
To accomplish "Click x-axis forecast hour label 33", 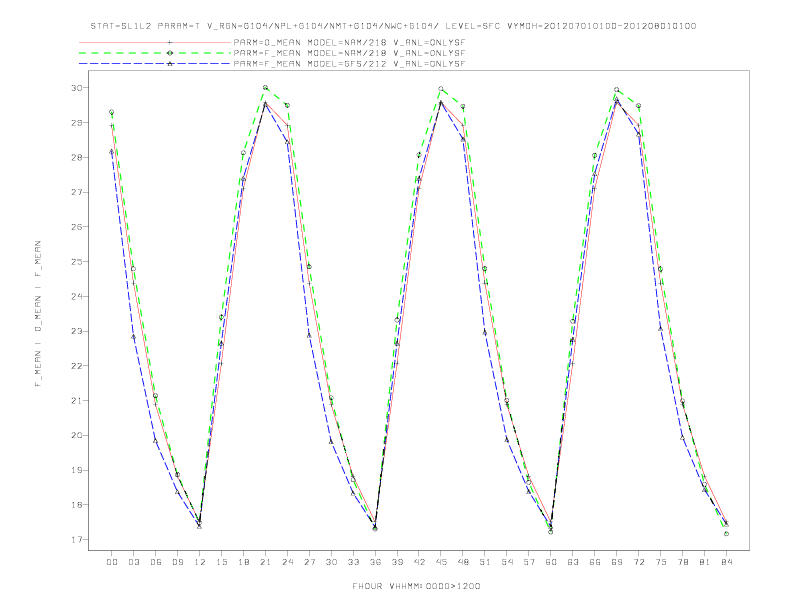I will 353,562.
